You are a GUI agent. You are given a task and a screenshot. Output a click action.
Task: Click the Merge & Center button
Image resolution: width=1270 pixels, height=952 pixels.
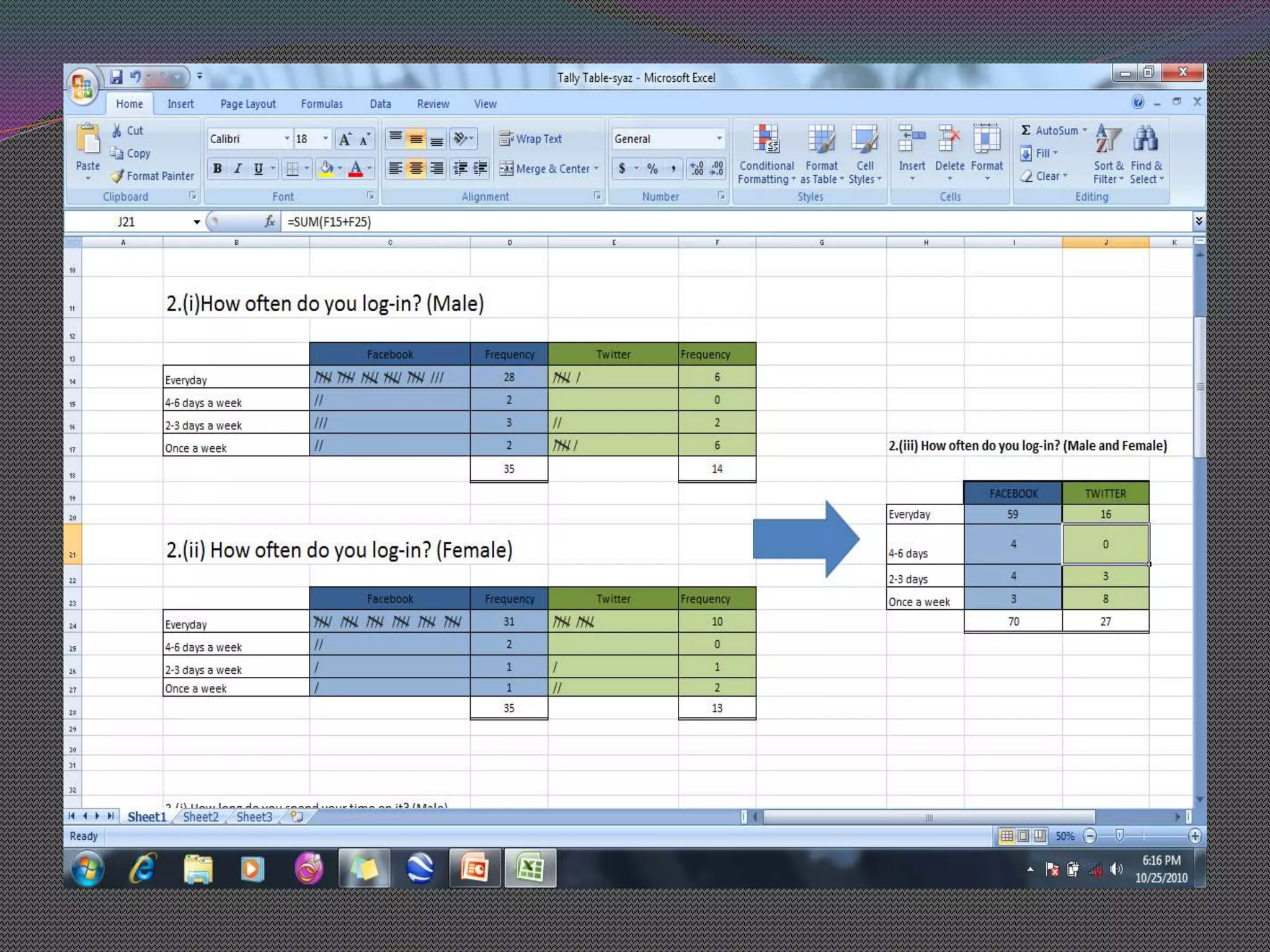[x=545, y=169]
